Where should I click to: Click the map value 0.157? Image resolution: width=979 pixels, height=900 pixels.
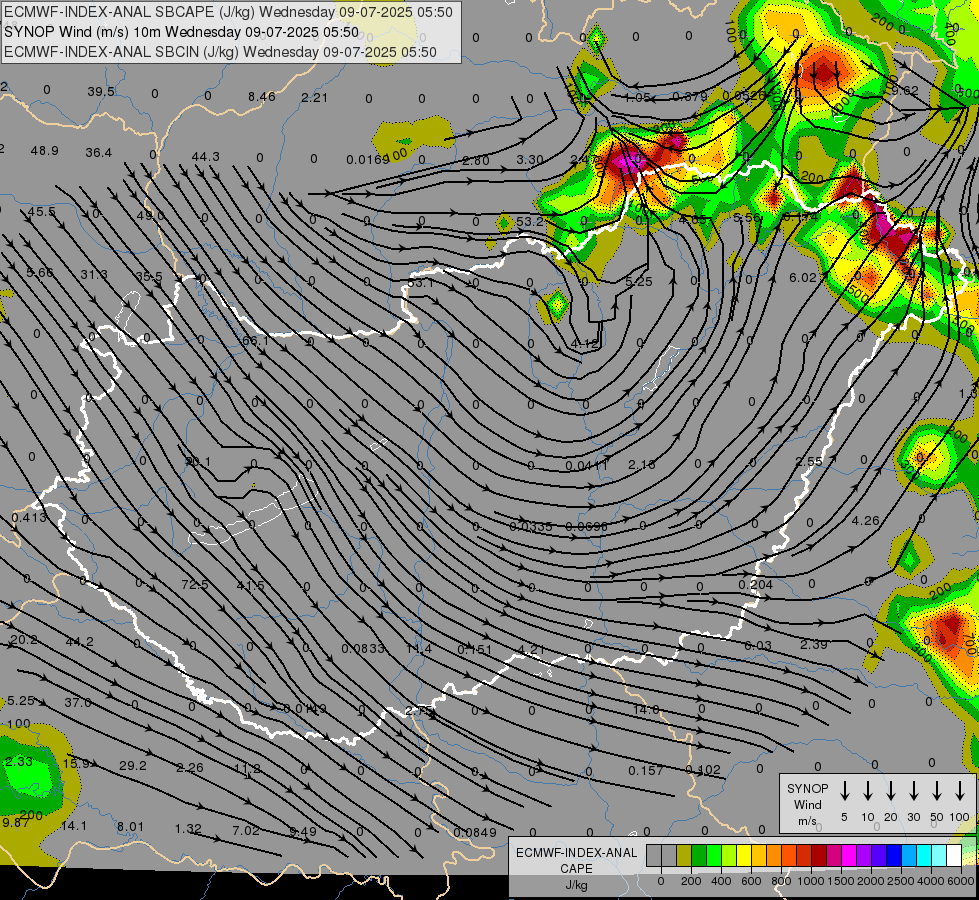[x=646, y=770]
